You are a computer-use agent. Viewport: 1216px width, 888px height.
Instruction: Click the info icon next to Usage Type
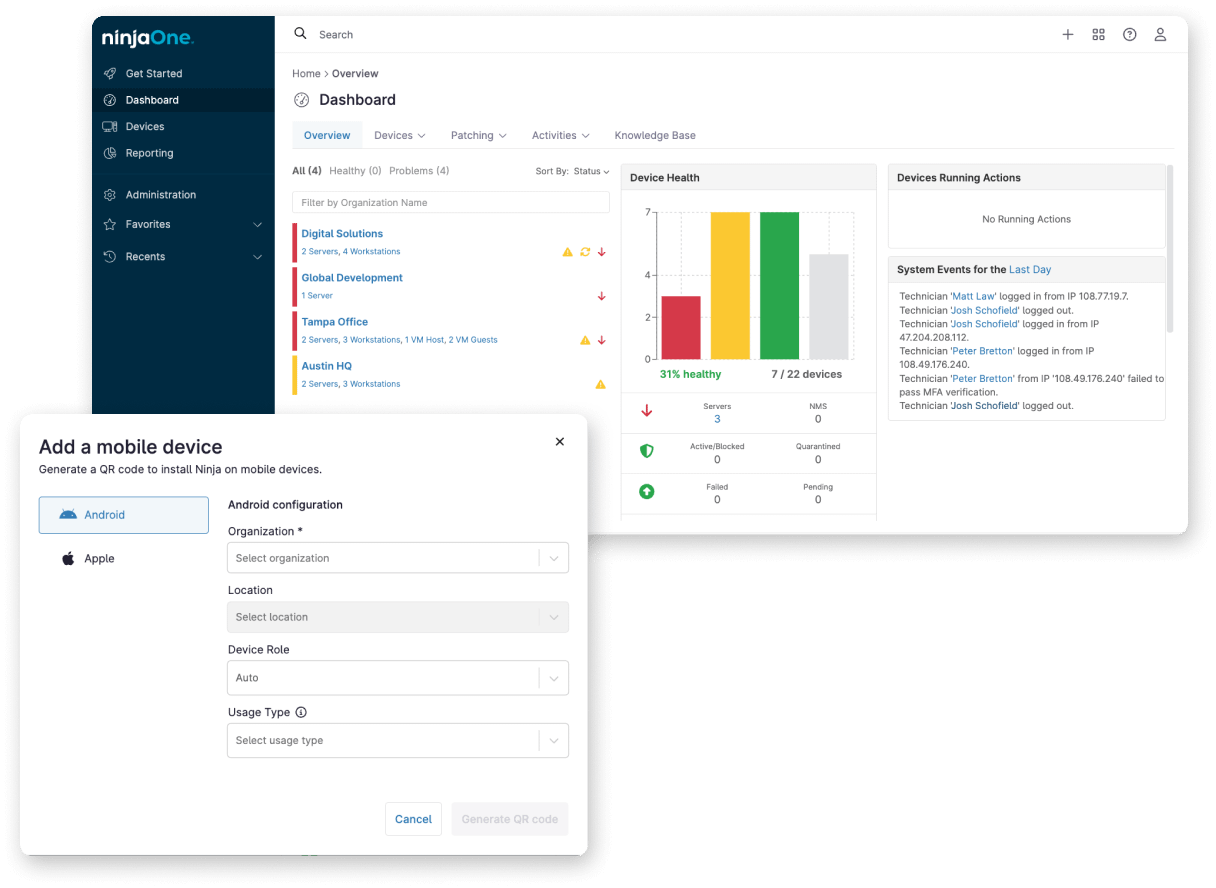[300, 712]
